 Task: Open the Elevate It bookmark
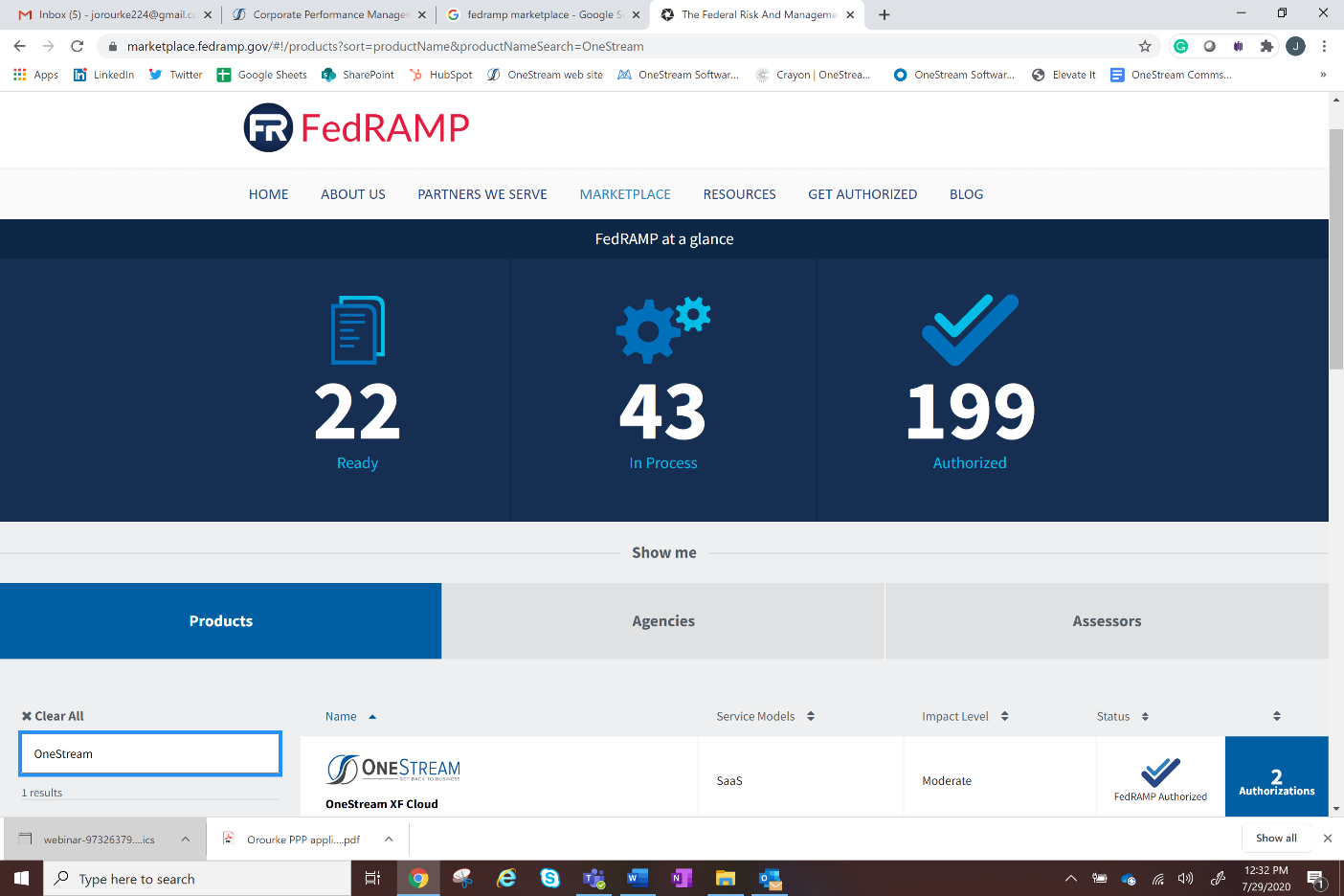coord(1064,75)
